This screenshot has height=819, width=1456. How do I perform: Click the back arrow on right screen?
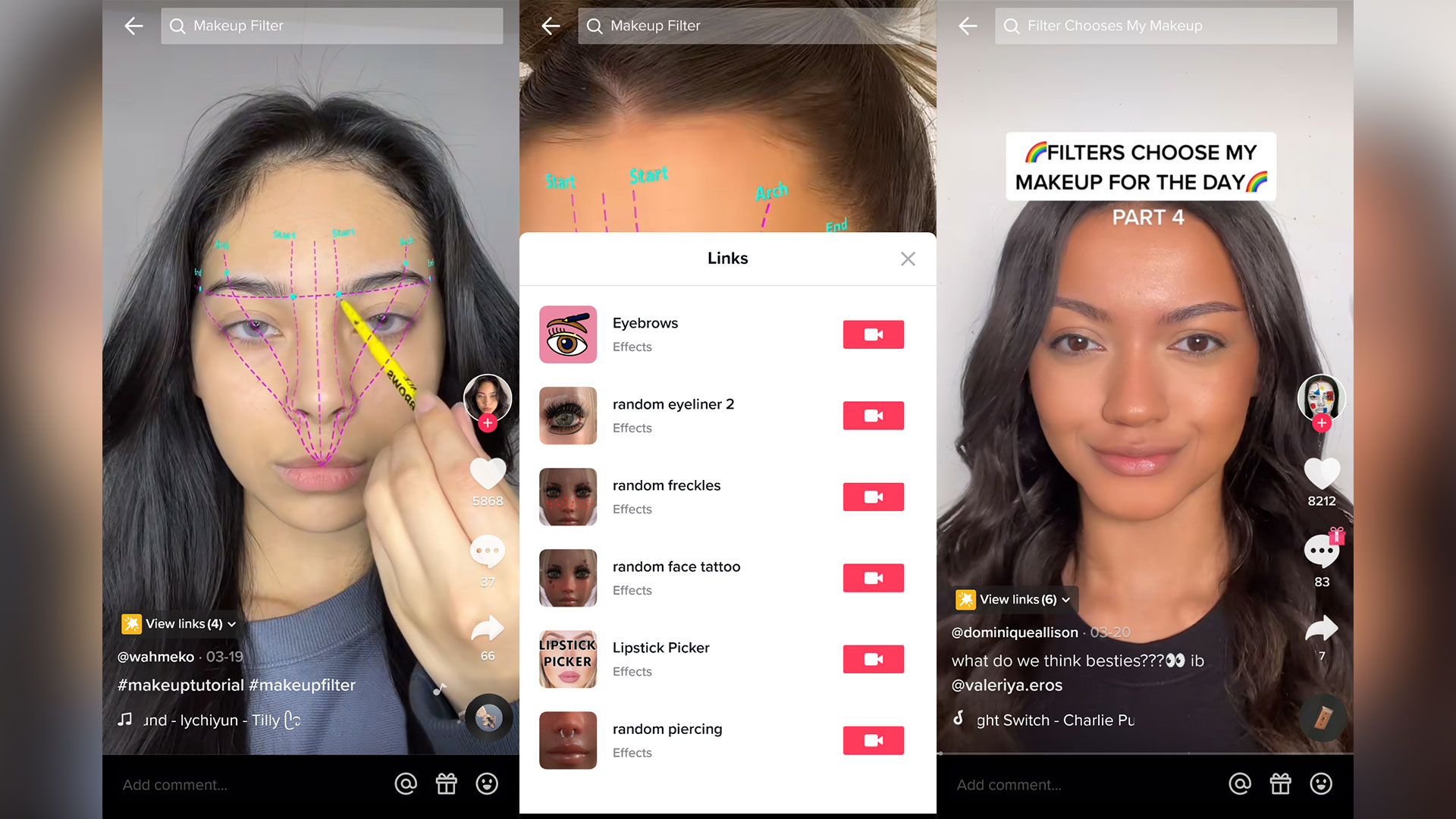click(967, 25)
